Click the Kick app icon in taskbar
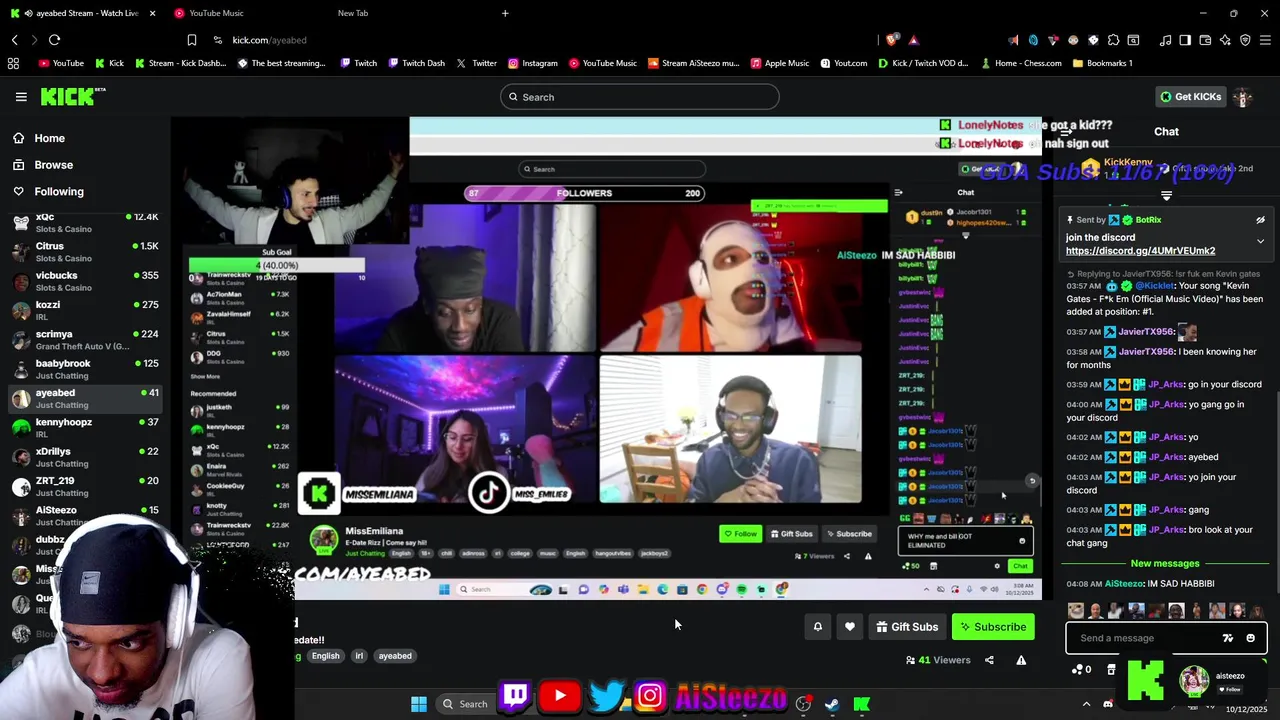Screen dimensions: 1280x720 tap(861, 704)
